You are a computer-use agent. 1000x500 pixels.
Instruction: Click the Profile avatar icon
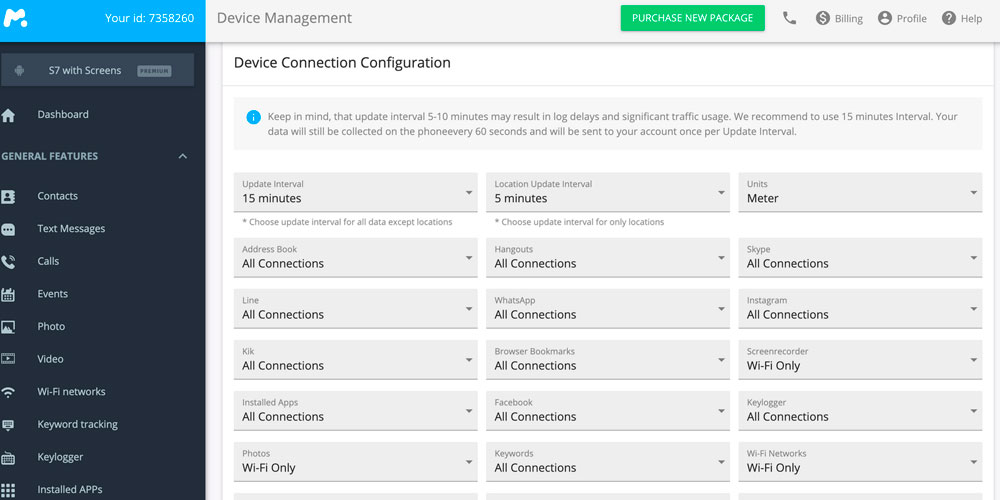pyautogui.click(x=885, y=18)
